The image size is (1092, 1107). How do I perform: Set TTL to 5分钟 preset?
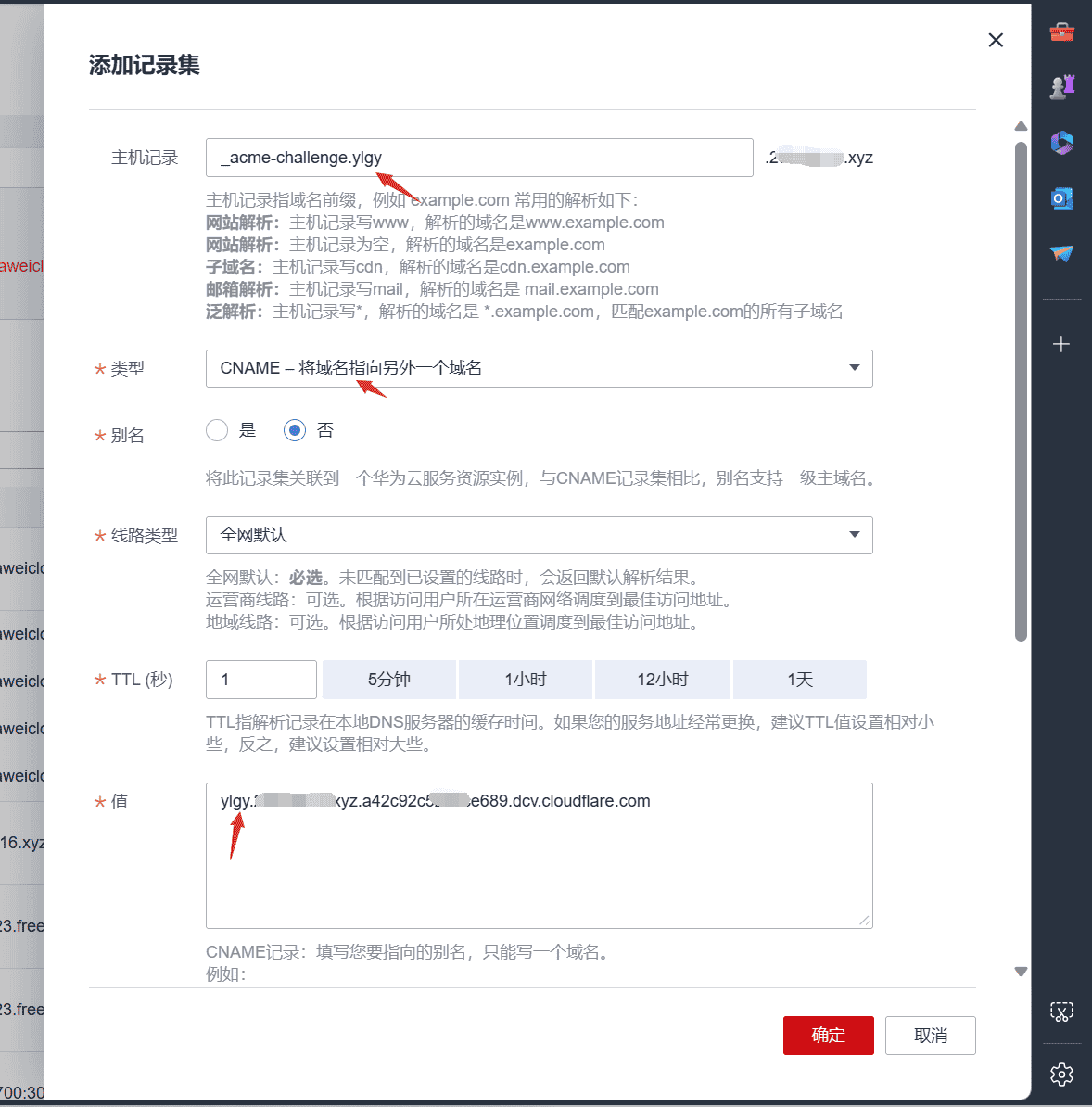(389, 680)
